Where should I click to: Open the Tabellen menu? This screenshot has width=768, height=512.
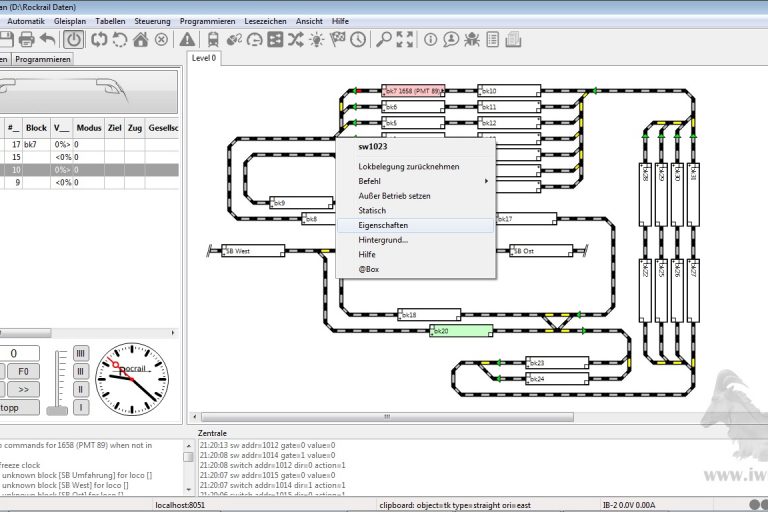click(x=110, y=21)
